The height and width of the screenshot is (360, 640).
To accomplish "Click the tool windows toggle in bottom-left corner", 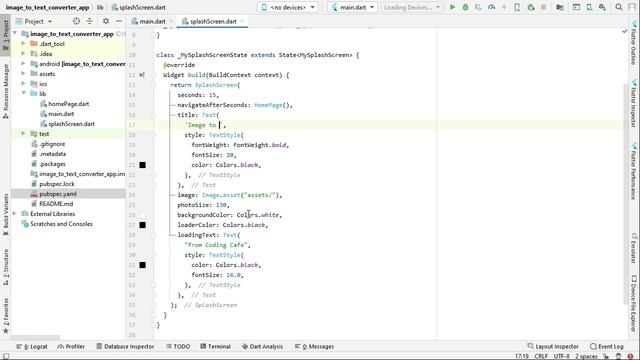I will (6, 356).
